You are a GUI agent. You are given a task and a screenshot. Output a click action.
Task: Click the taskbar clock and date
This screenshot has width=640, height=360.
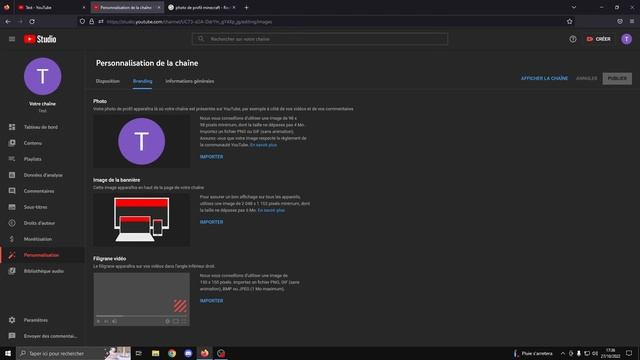pyautogui.click(x=611, y=353)
